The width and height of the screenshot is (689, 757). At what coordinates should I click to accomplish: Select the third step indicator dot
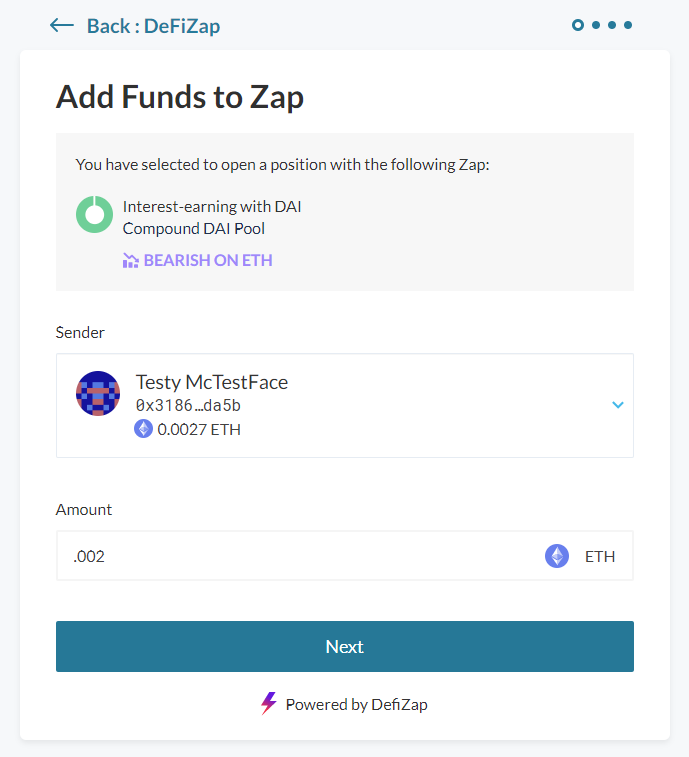pos(612,25)
